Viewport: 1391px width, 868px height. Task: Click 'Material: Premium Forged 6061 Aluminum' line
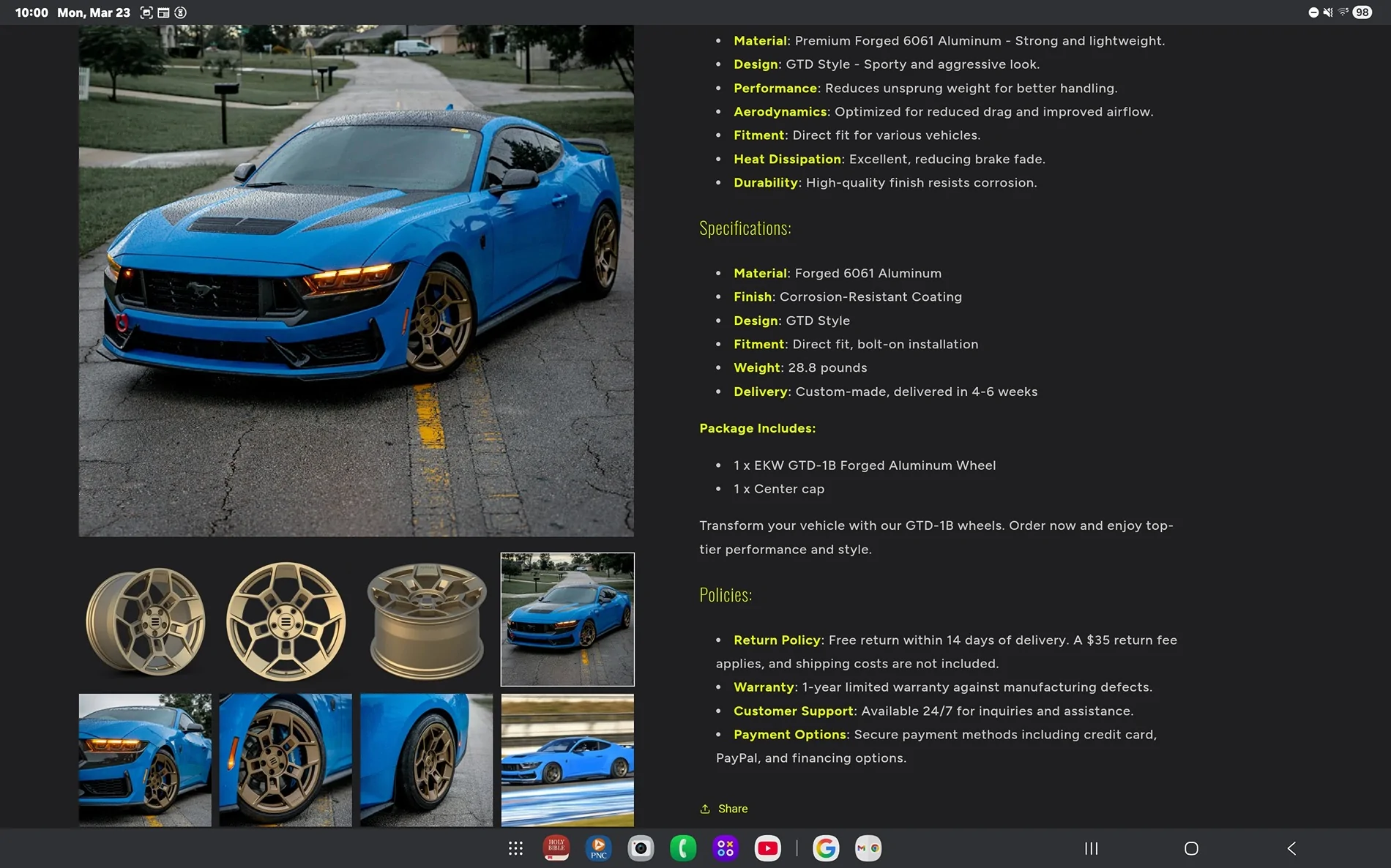[x=950, y=41]
